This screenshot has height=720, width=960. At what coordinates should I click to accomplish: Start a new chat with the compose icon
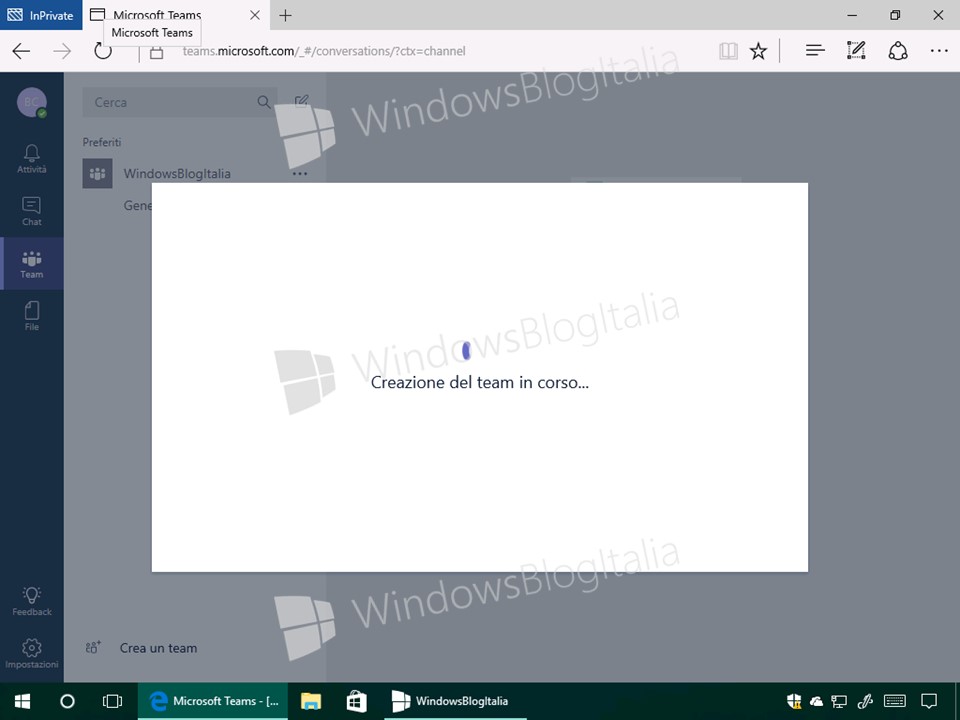(301, 101)
